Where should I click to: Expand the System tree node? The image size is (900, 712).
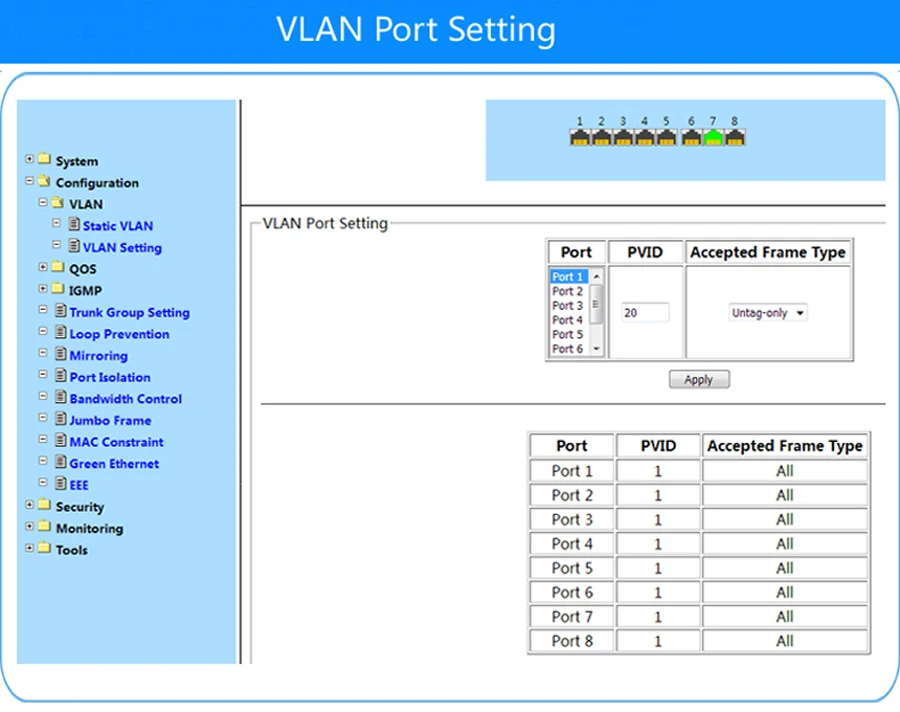click(29, 158)
